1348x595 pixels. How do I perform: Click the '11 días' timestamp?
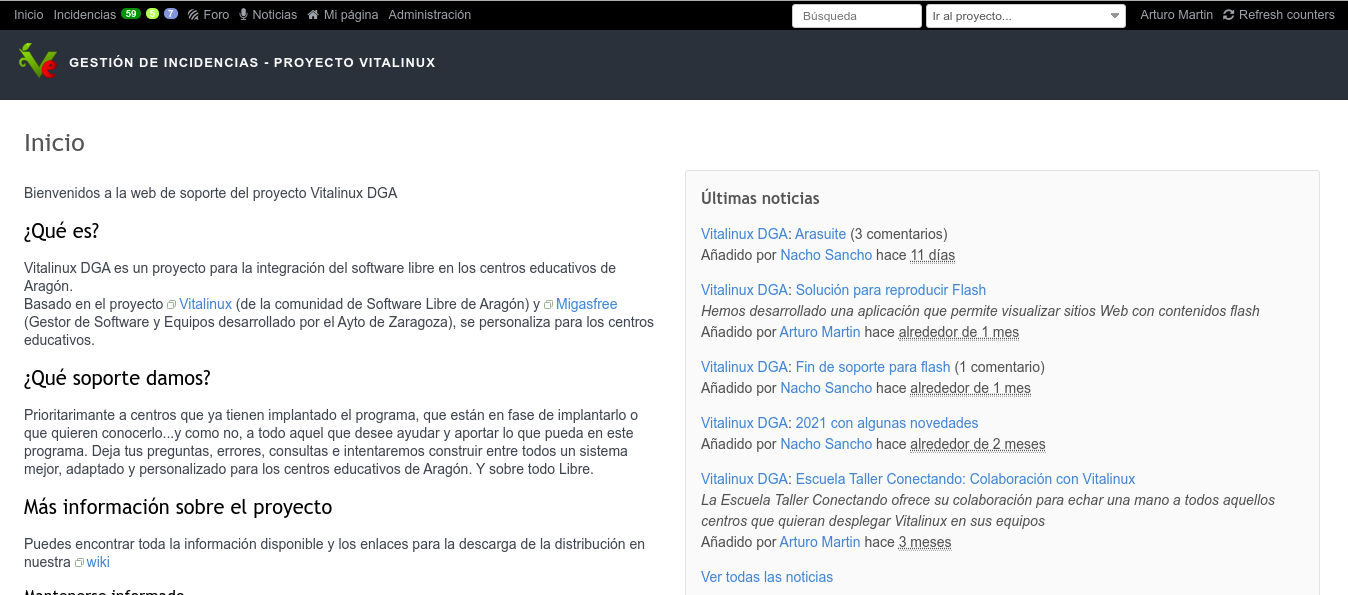(933, 255)
